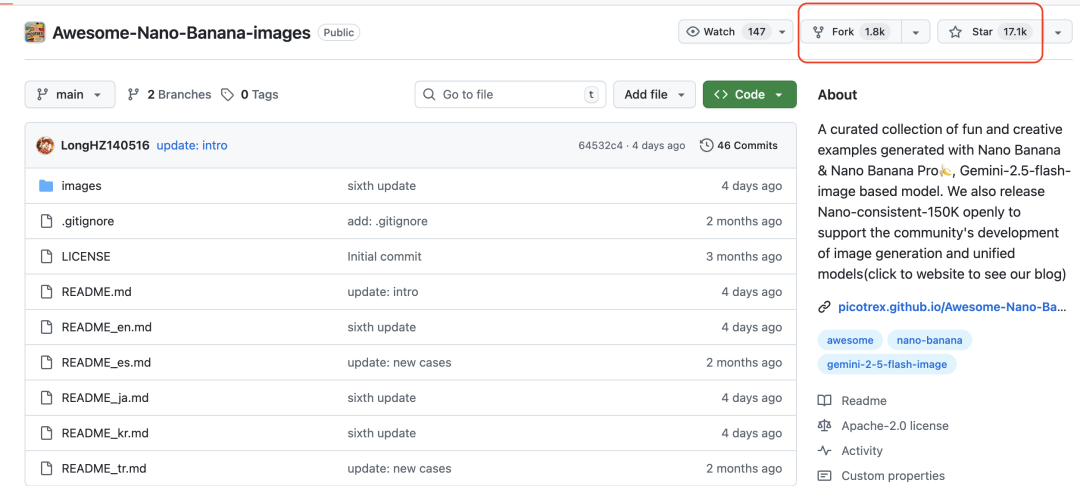Open the README_en.md file

[106, 327]
